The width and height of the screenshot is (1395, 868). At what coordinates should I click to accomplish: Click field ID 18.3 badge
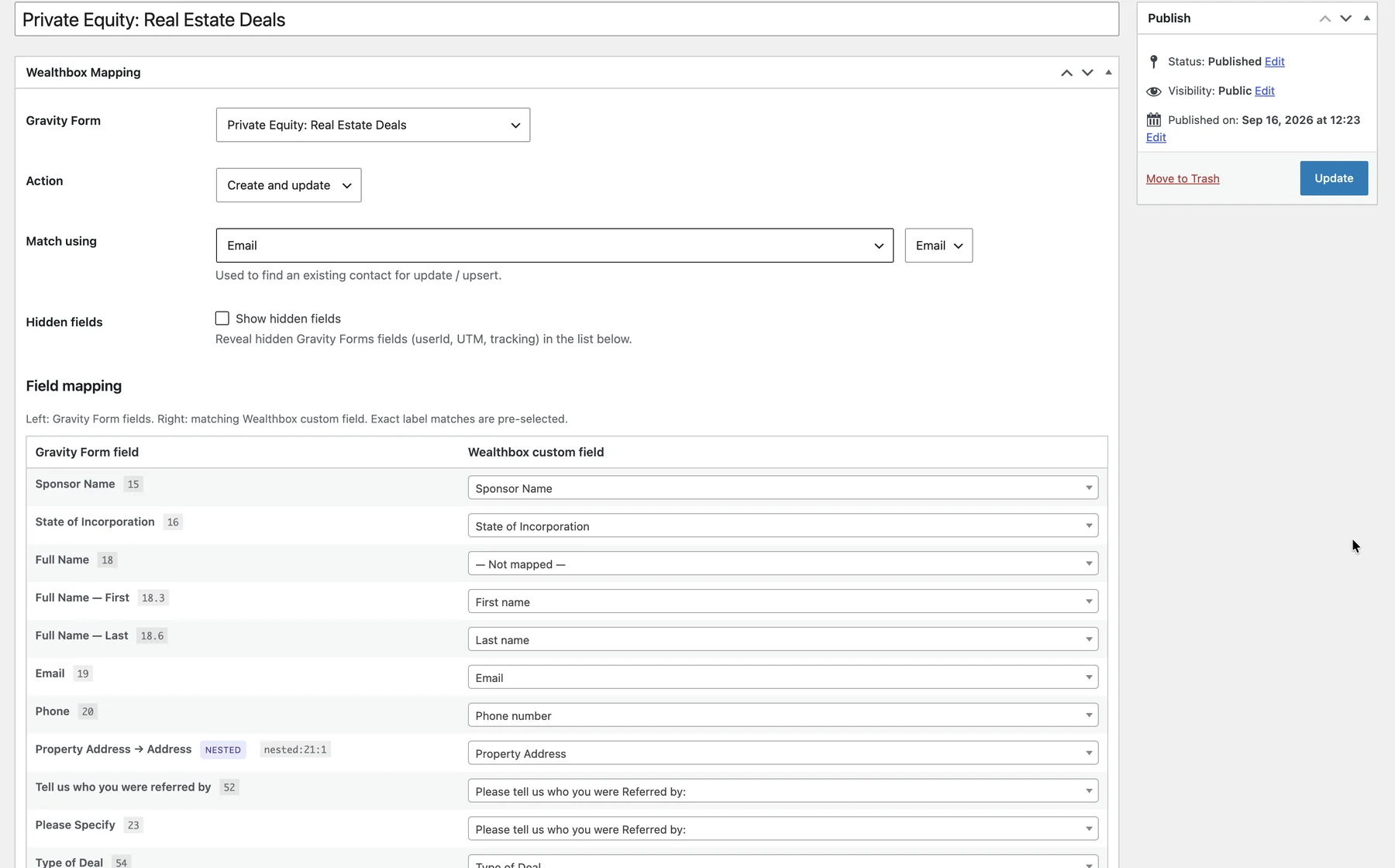(153, 598)
